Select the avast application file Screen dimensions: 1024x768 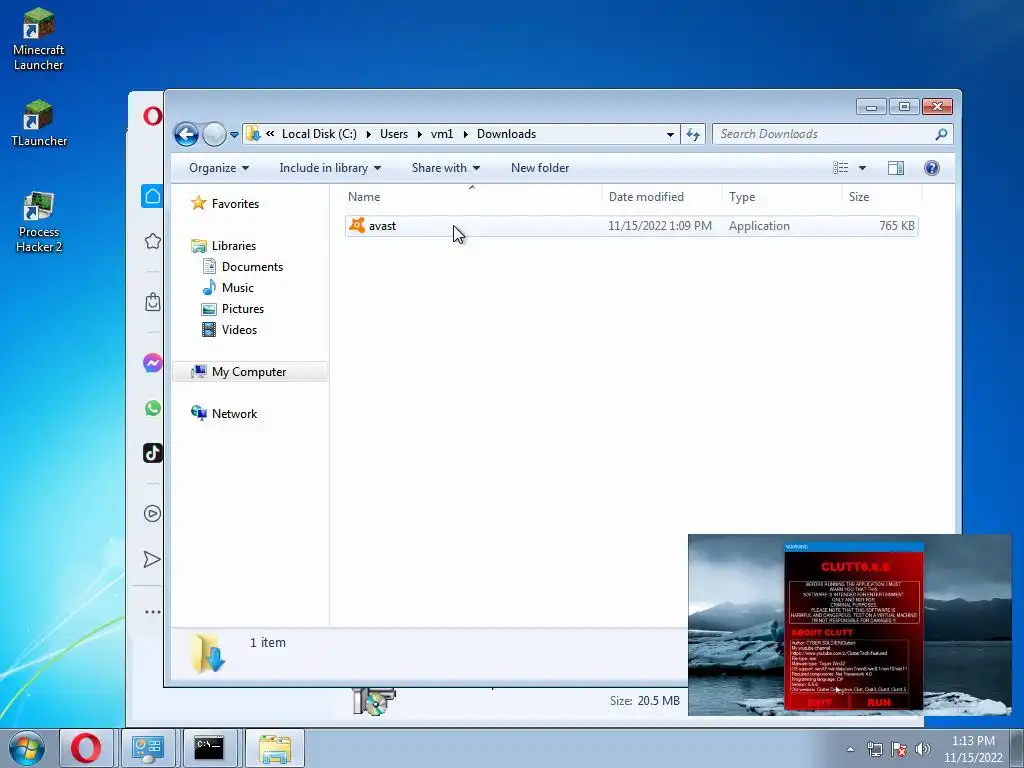pyautogui.click(x=631, y=226)
